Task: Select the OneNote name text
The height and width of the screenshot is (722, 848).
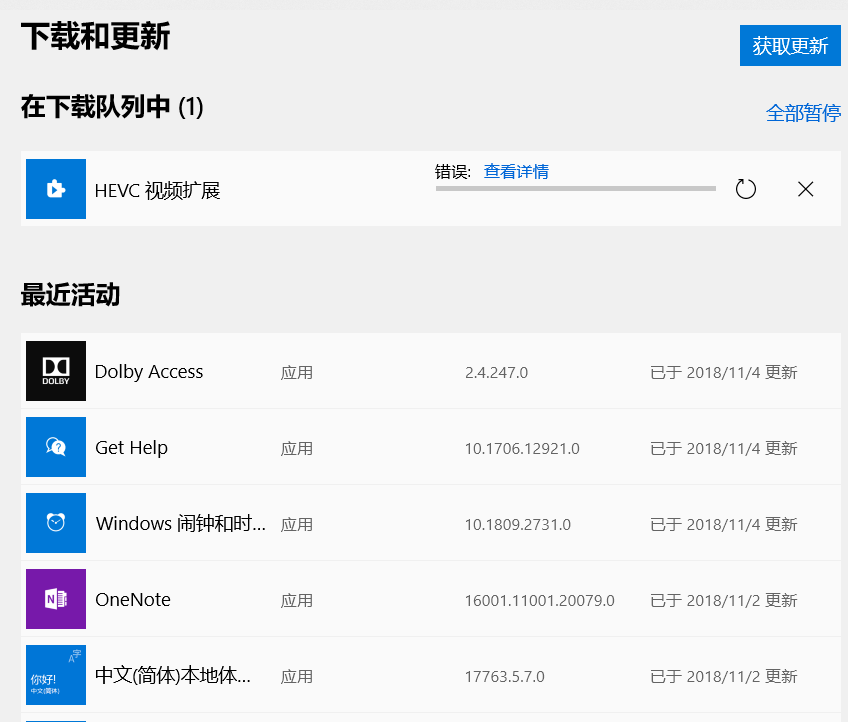Action: pos(133,600)
